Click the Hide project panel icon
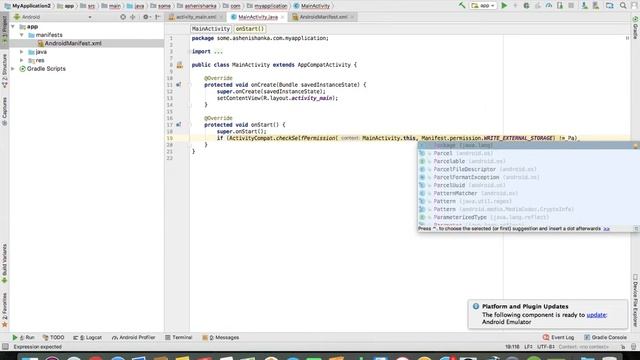 [x=157, y=17]
